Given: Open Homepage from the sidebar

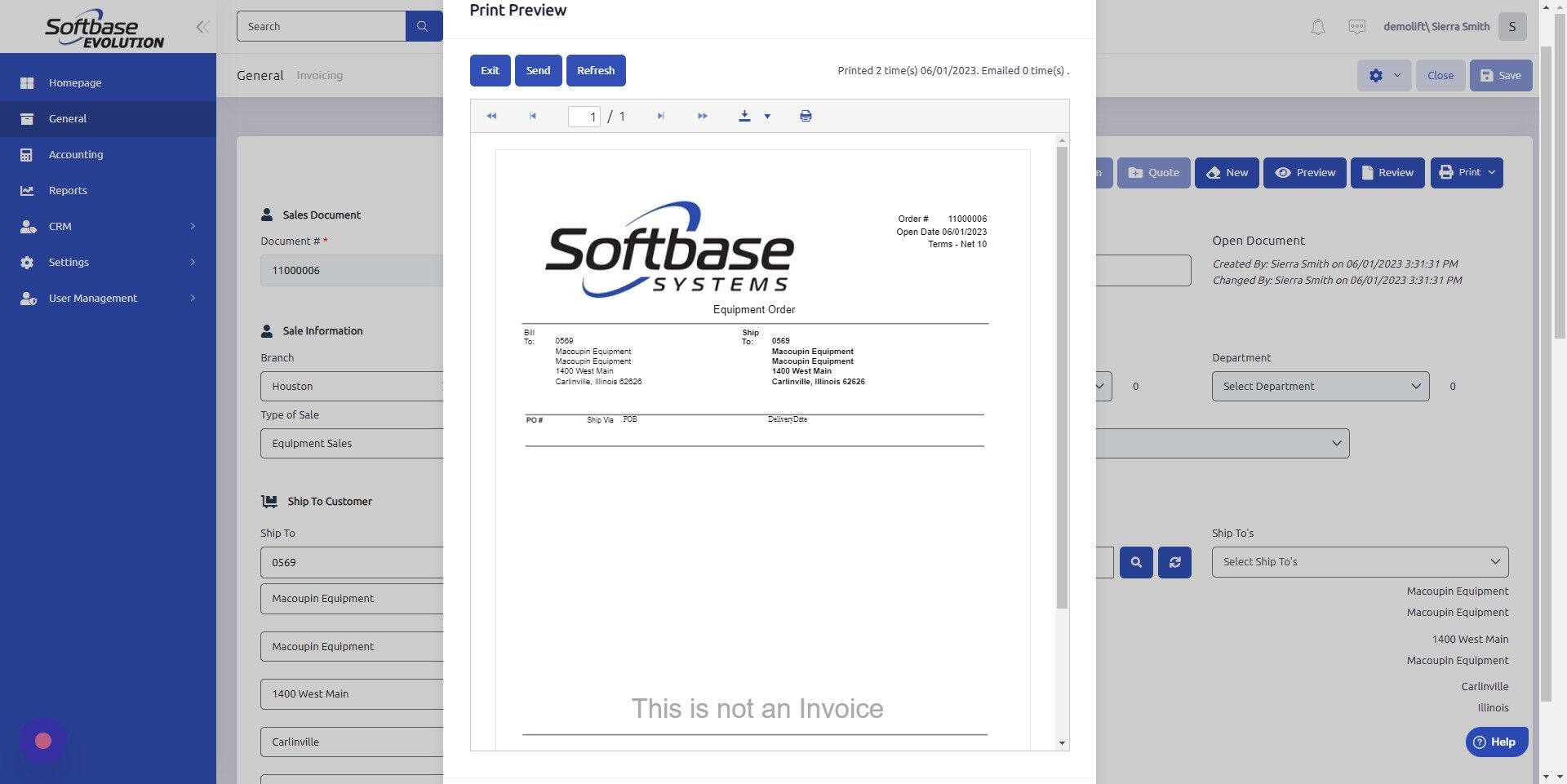Looking at the screenshot, I should [108, 82].
